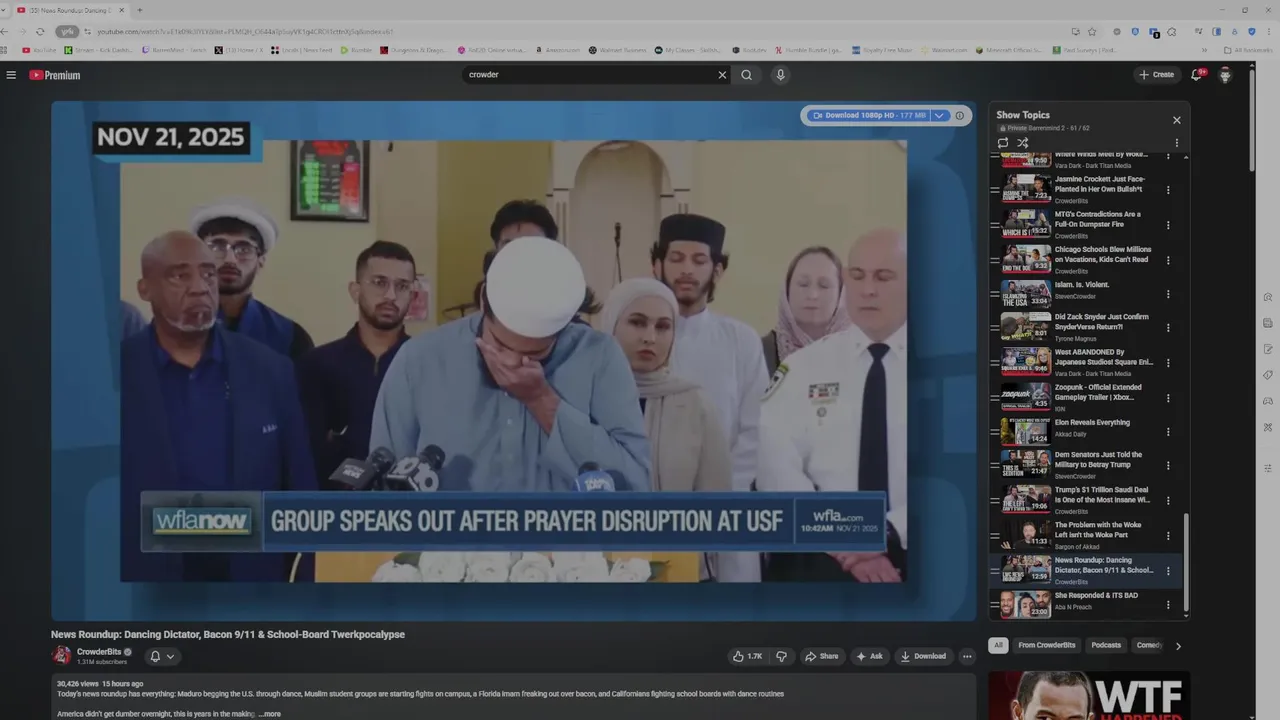Select the From CrowderBits chip
This screenshot has height=720, width=1280.
pos(1047,645)
